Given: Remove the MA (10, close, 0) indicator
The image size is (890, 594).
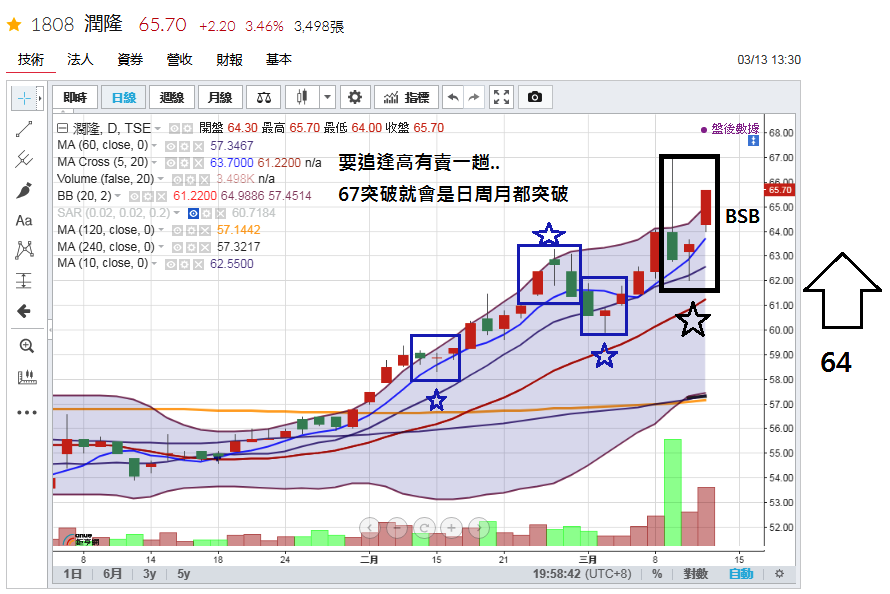Looking at the screenshot, I should pyautogui.click(x=198, y=264).
